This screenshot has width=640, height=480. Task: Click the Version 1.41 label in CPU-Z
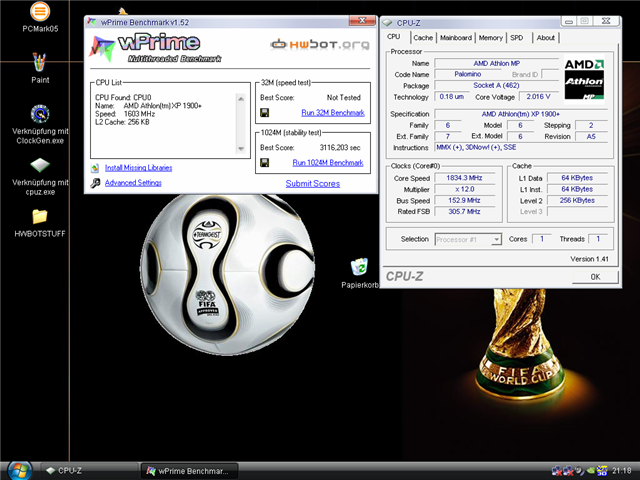(589, 259)
